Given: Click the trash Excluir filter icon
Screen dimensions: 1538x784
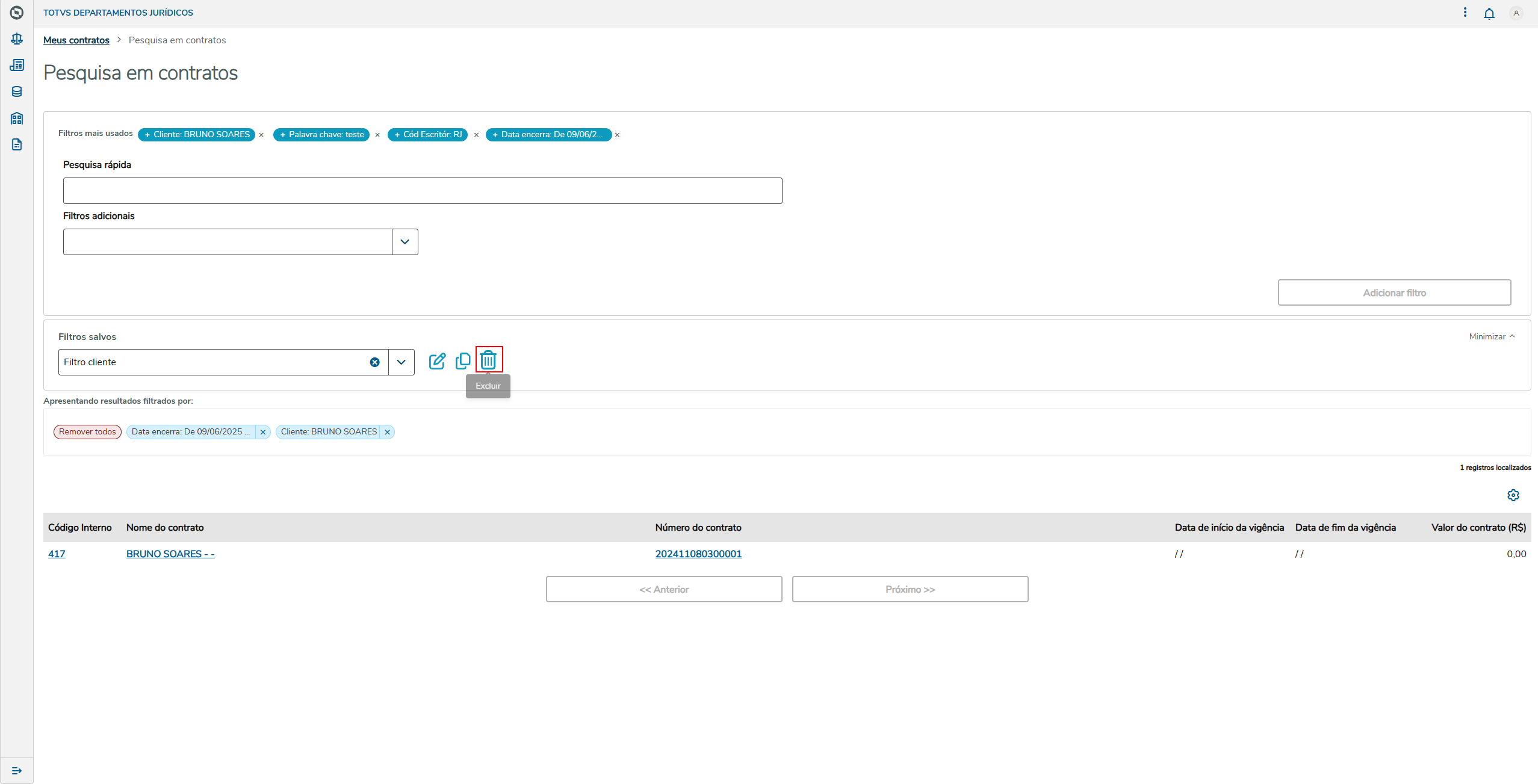Looking at the screenshot, I should point(488,360).
